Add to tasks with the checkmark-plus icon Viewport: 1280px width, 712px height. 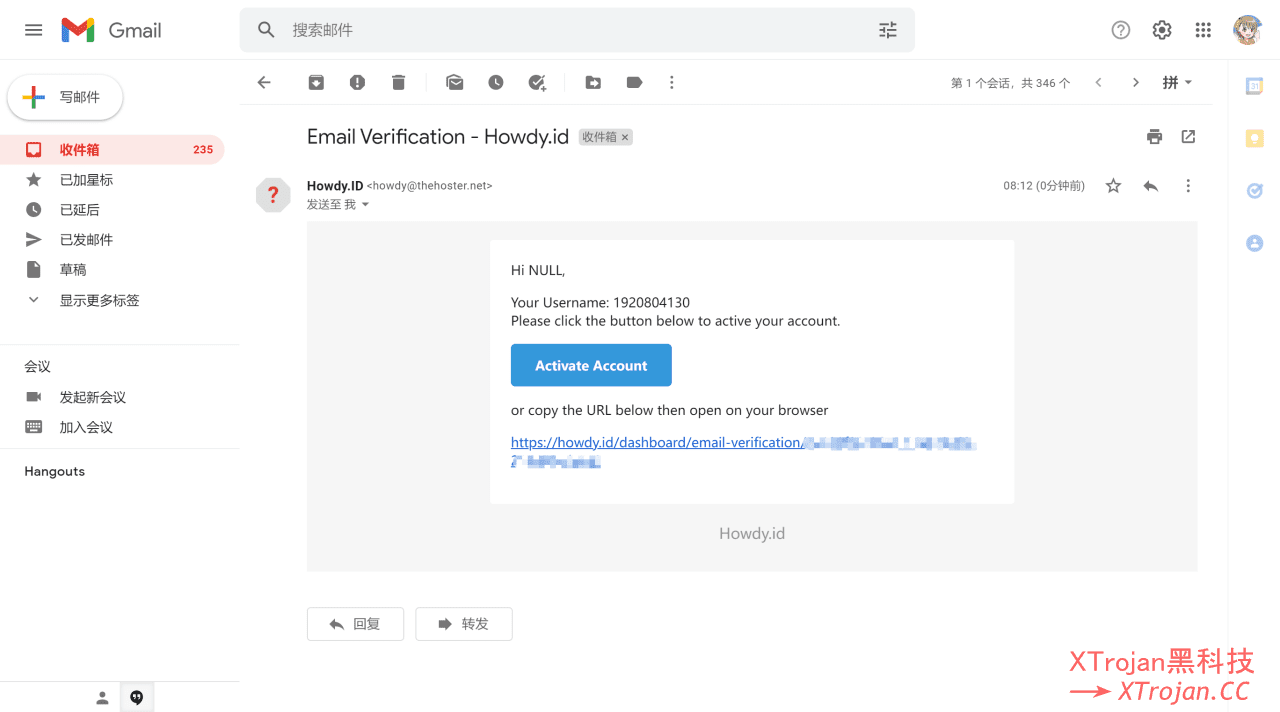[537, 83]
